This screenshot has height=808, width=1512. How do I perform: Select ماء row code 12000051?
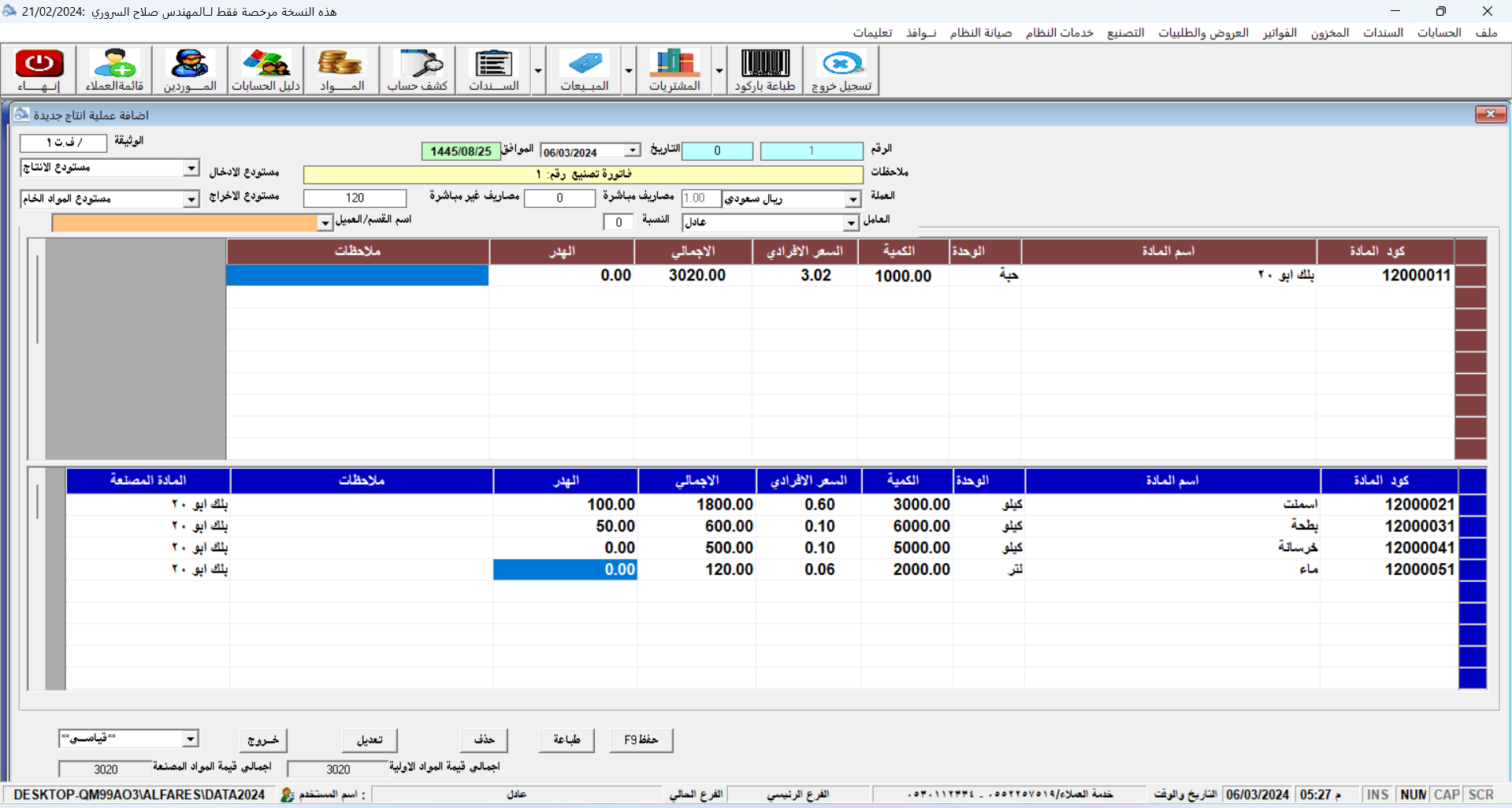click(1389, 569)
